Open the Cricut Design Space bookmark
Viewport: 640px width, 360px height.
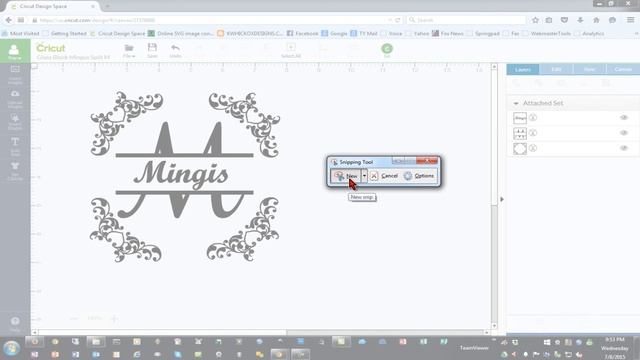(118, 33)
